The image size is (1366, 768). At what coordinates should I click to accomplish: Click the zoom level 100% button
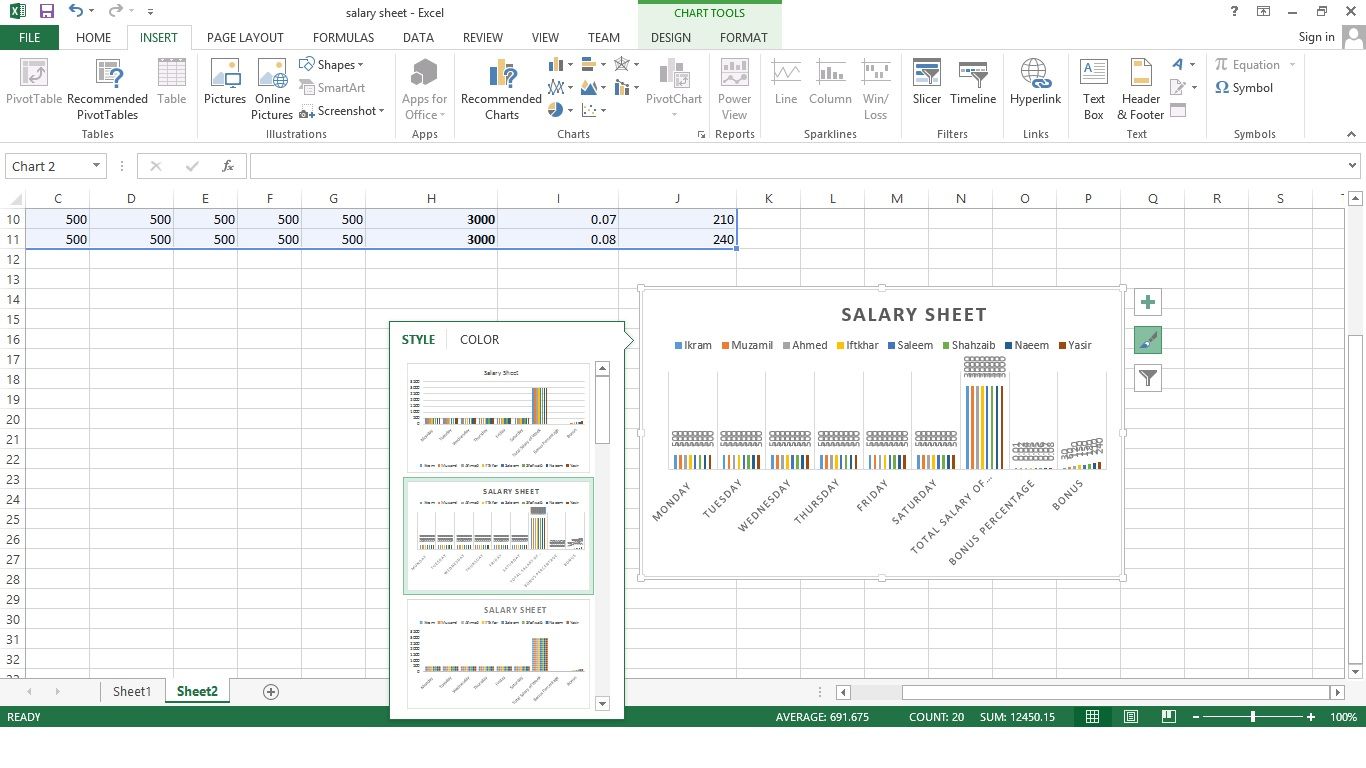click(1343, 717)
